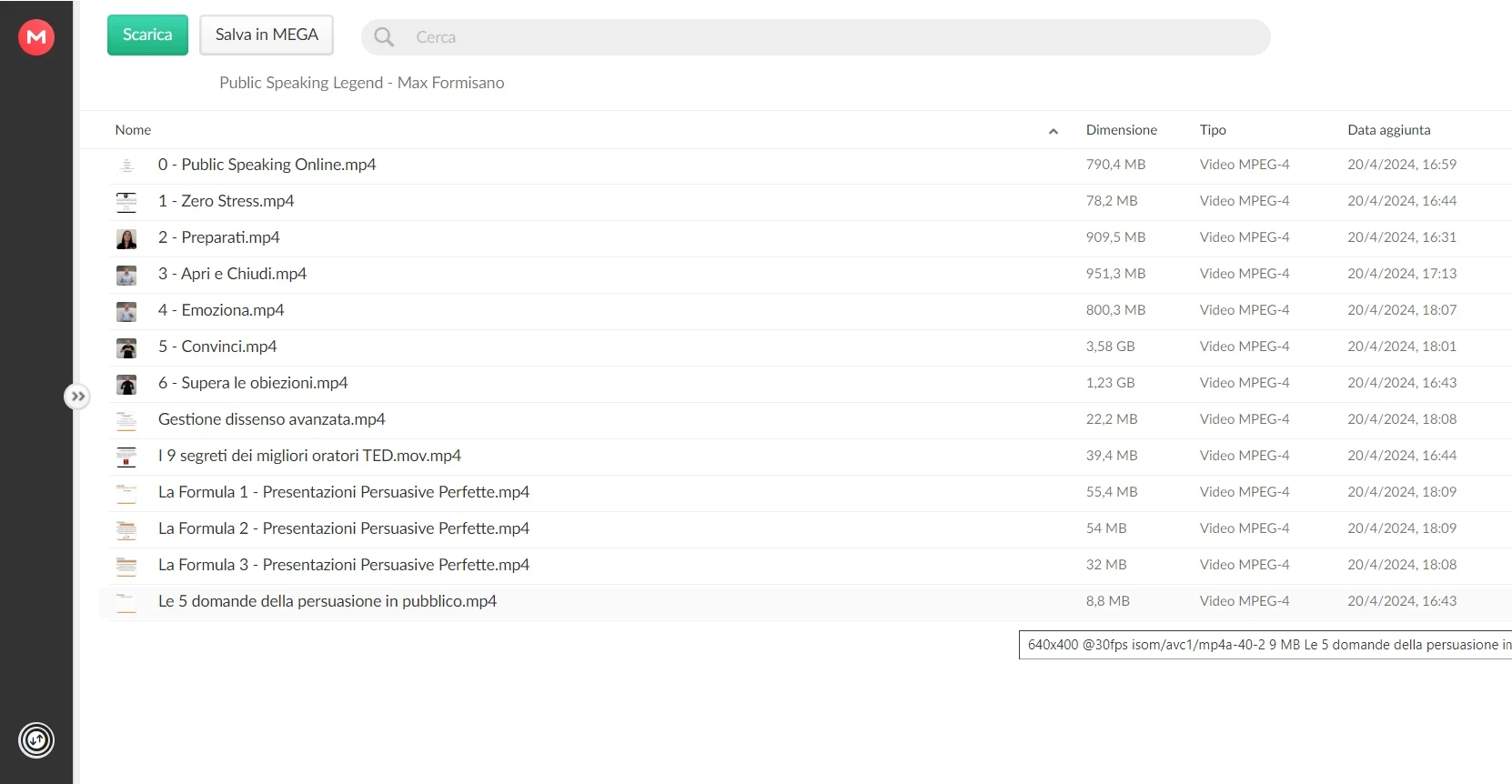The image size is (1512, 784).
Task: Select file name 5 - Convinci.mp4
Action: [217, 347]
